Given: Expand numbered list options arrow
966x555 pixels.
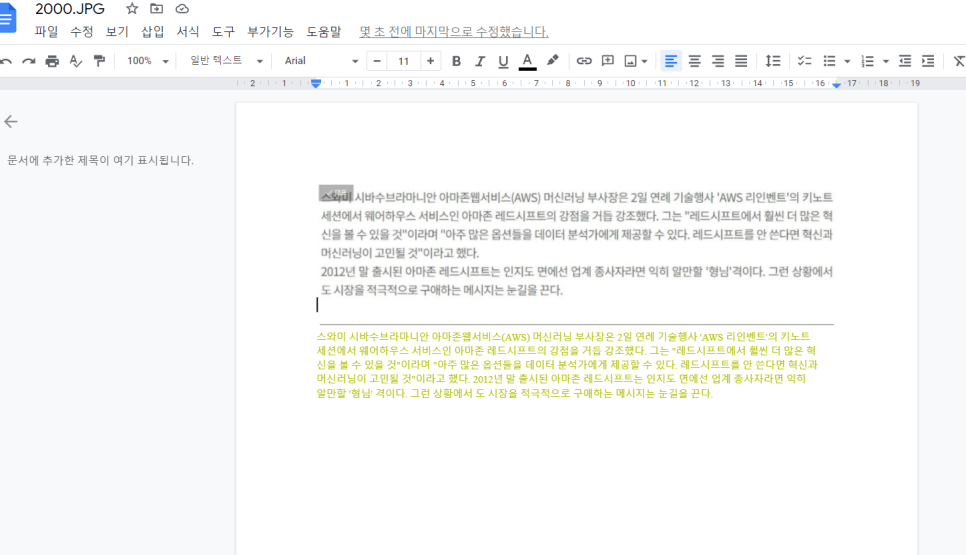Looking at the screenshot, I should click(x=885, y=62).
